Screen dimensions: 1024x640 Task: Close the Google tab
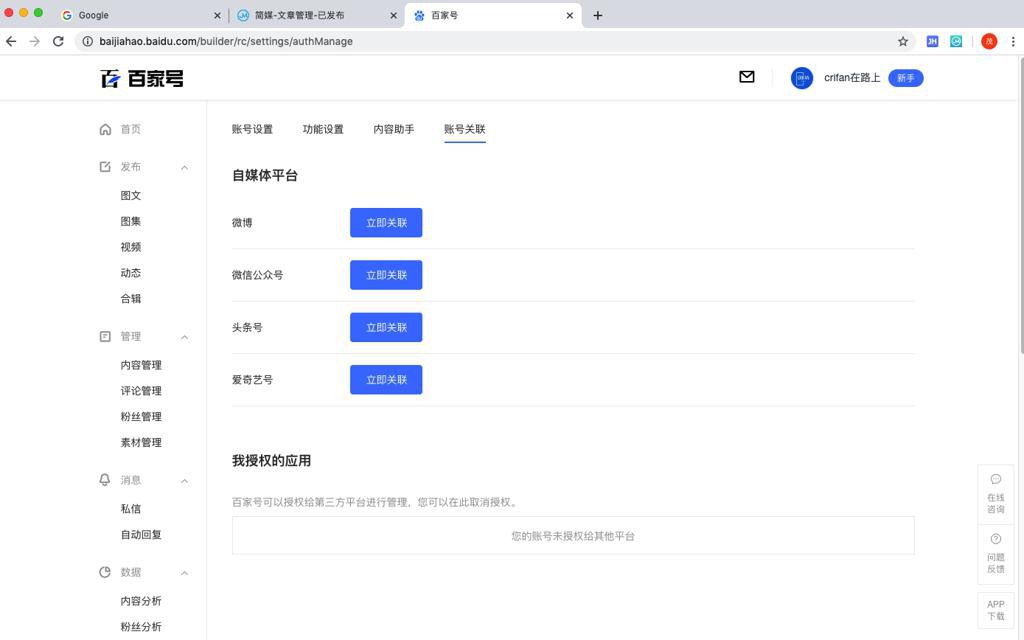click(x=217, y=15)
